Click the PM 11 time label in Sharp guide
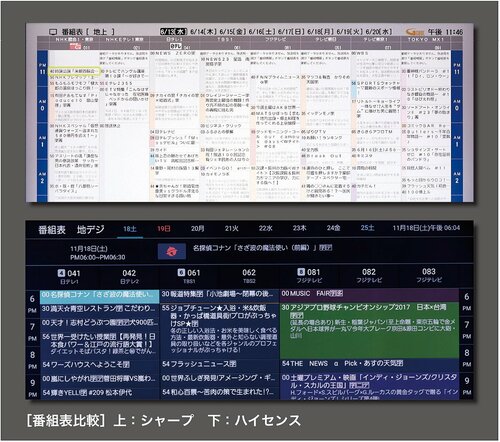 (43, 69)
